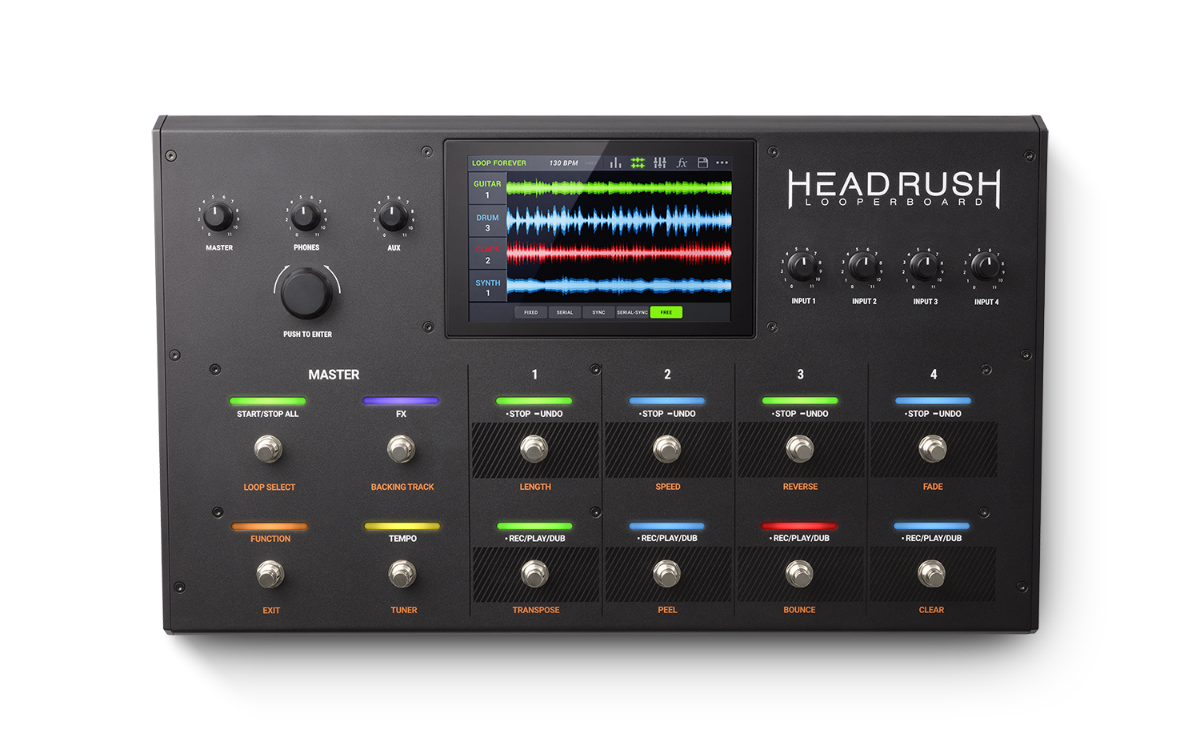Click the MASTER volume knob

[x=218, y=217]
